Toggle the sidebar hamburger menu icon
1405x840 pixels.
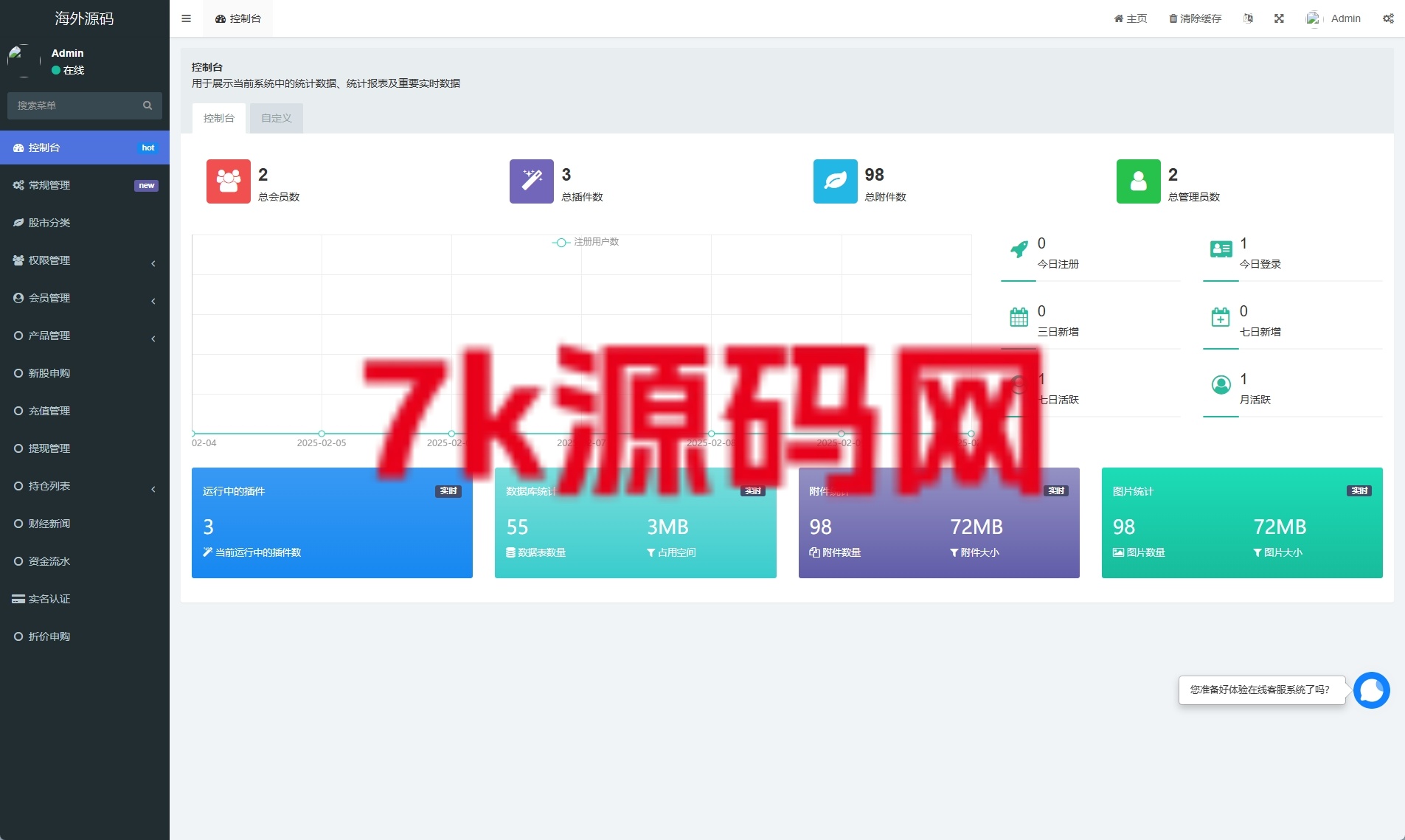186,18
